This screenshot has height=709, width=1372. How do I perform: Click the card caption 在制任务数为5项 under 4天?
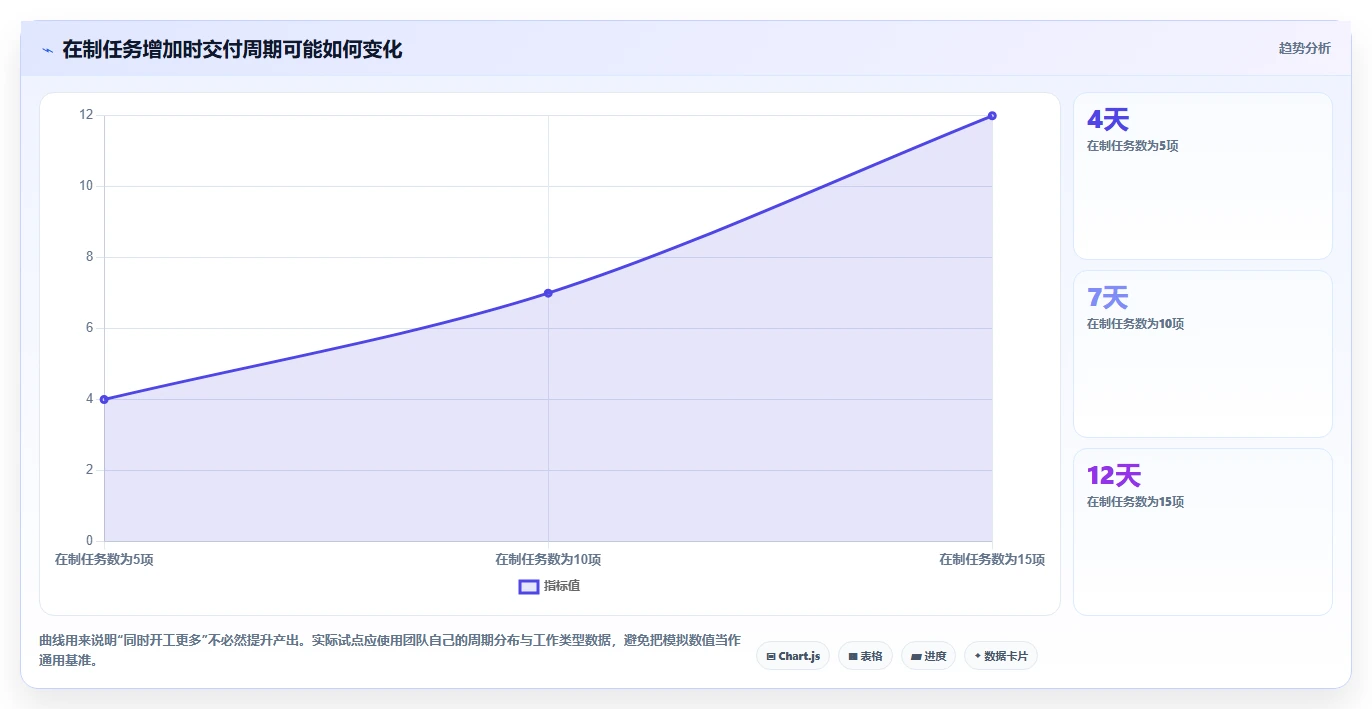(x=1133, y=146)
